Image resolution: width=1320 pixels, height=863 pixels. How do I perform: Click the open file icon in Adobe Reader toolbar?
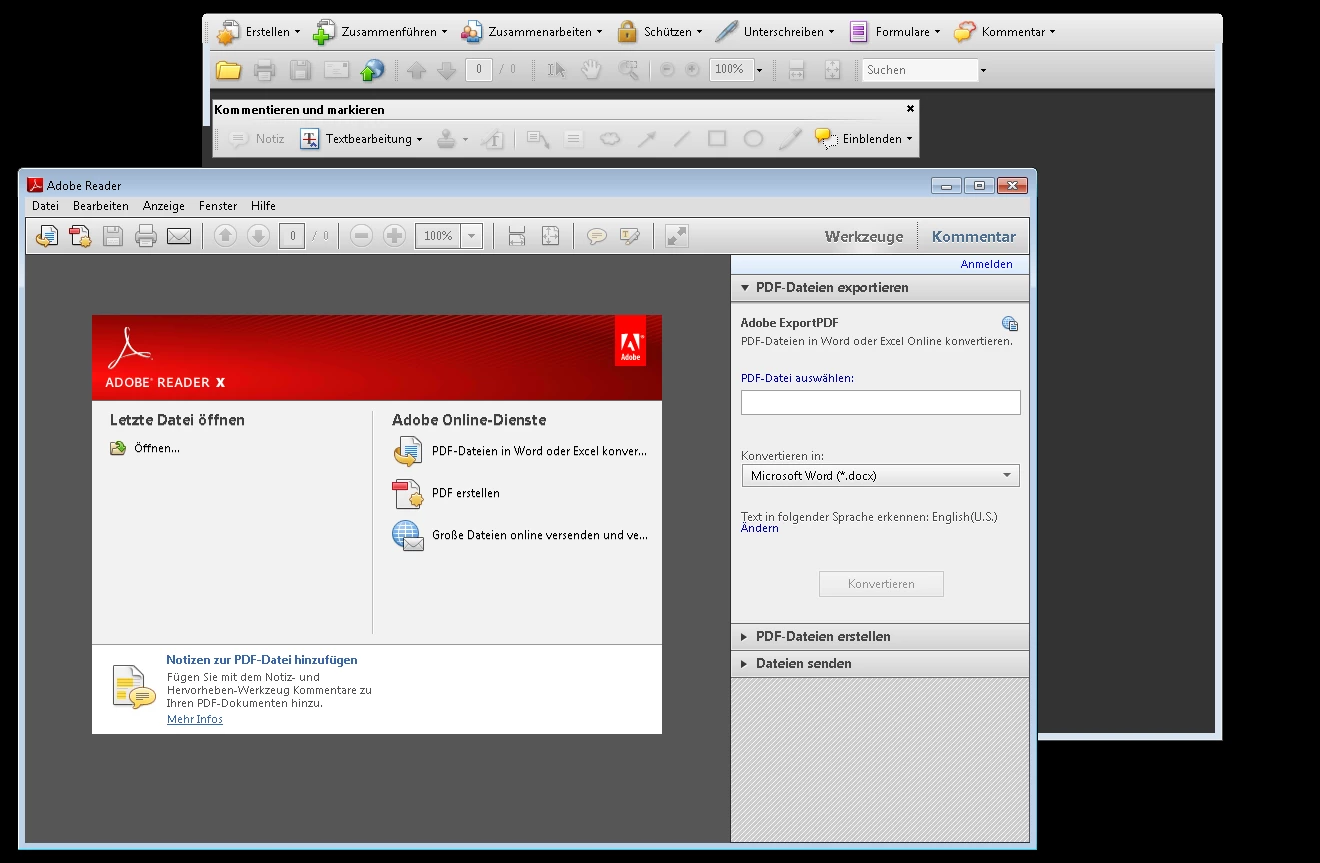point(47,237)
